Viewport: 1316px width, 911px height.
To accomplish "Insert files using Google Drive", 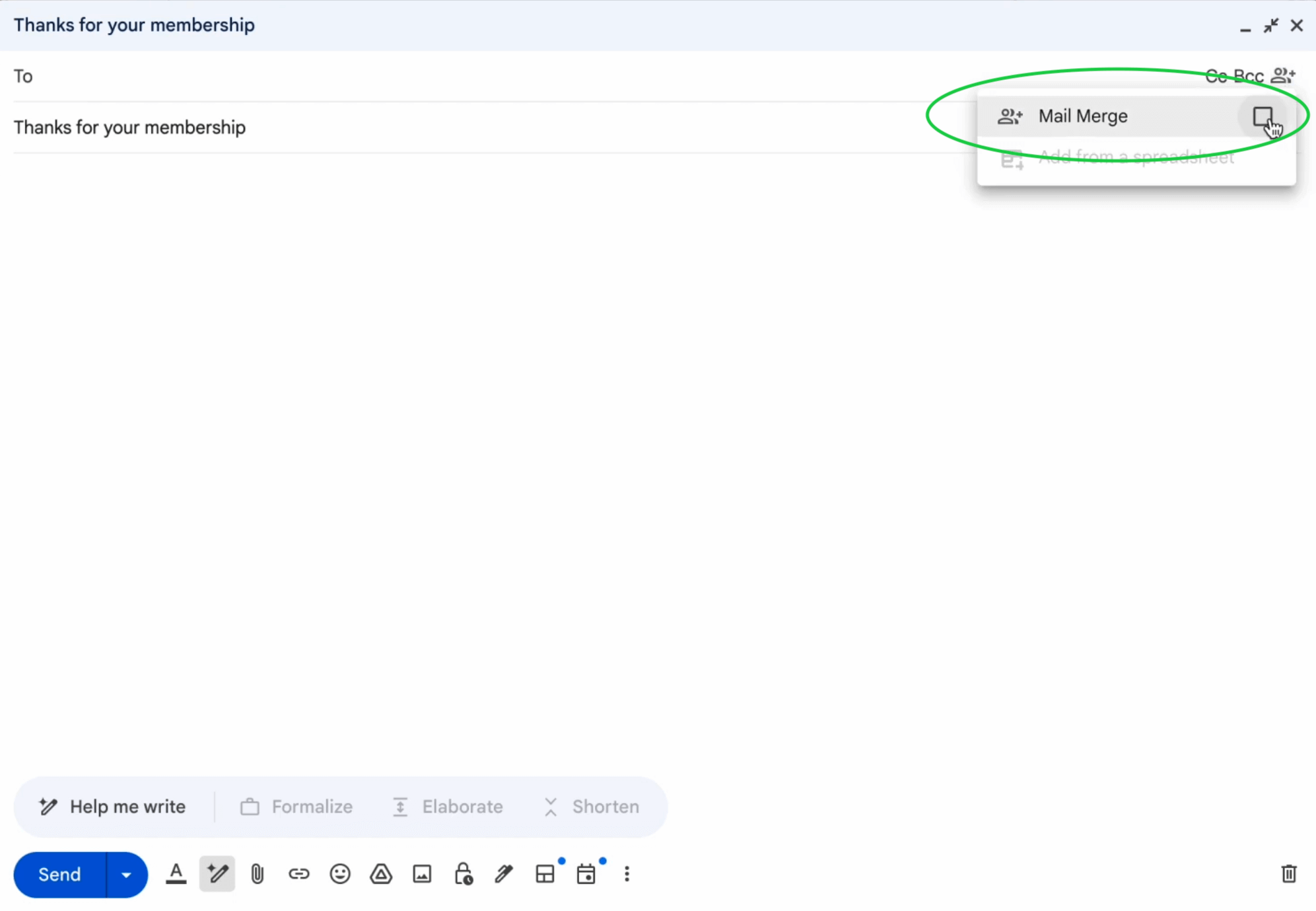I will point(381,874).
